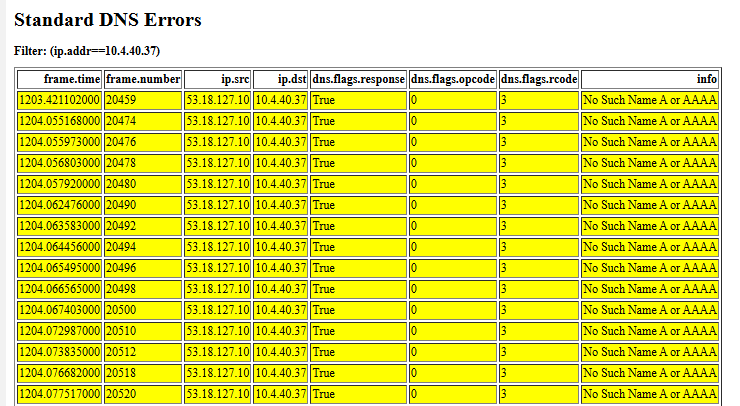This screenshot has height=406, width=740.
Task: Select the ip.src column header
Action: coord(217,78)
